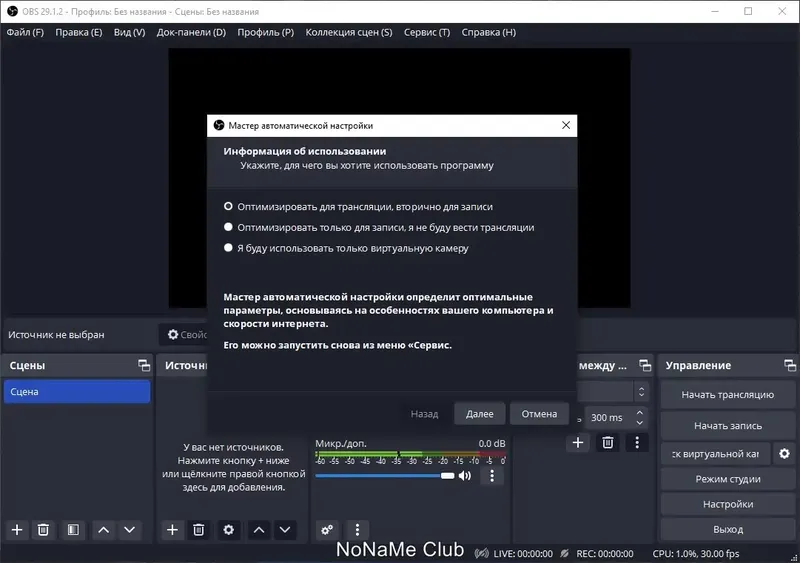Click CPU 1.0%, 30.00 fps status text
The height and width of the screenshot is (563, 800).
tap(696, 554)
